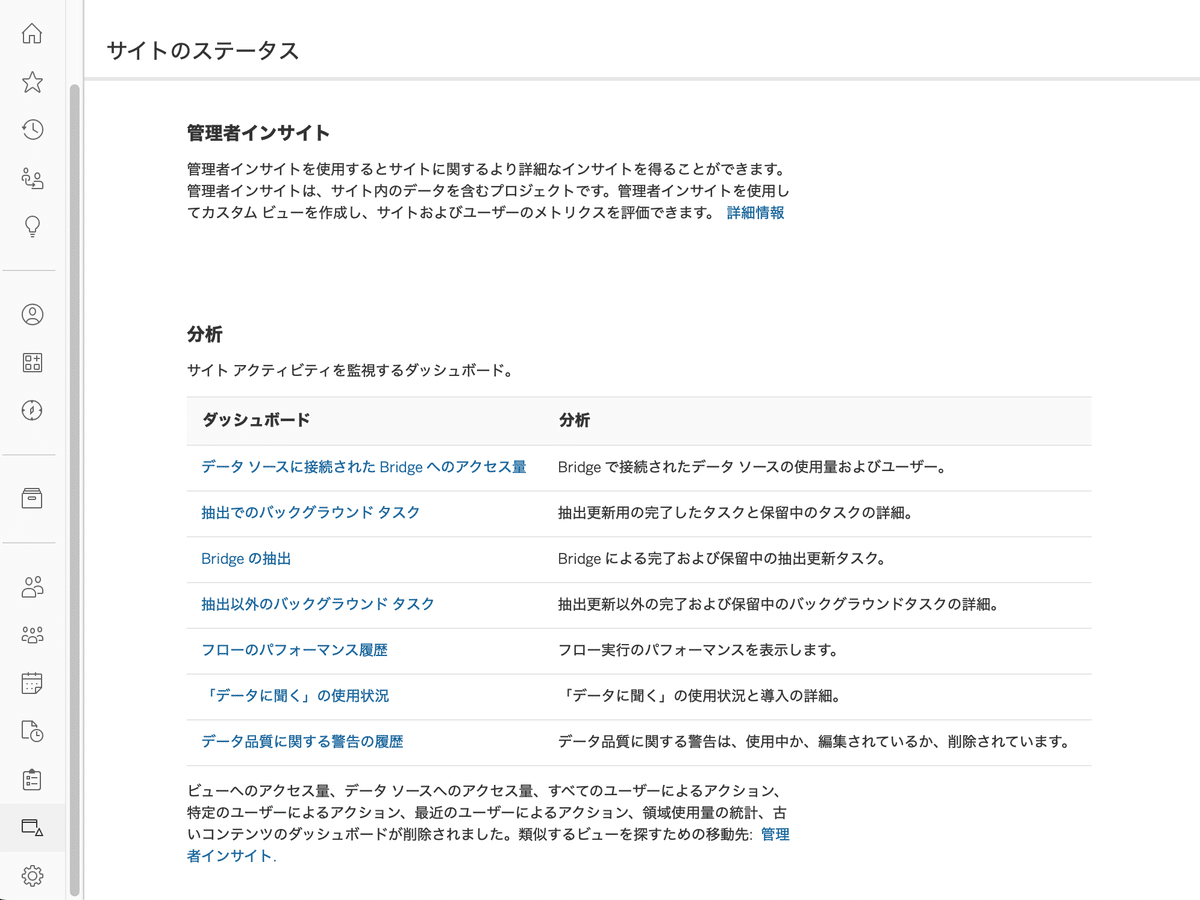Viewport: 1200px width, 900px height.
Task: Open 抽出でのバックグラウンド タスク dashboard link
Action: 310,513
